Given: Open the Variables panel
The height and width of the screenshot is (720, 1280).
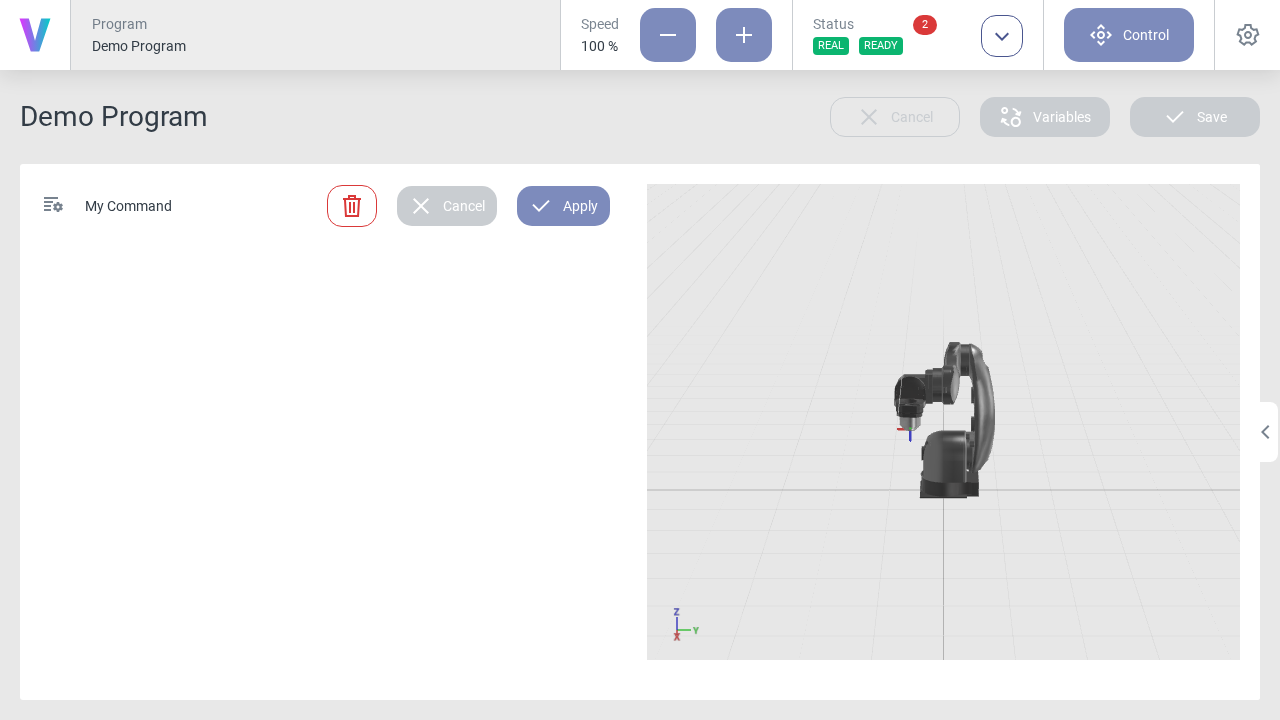Looking at the screenshot, I should 1045,117.
